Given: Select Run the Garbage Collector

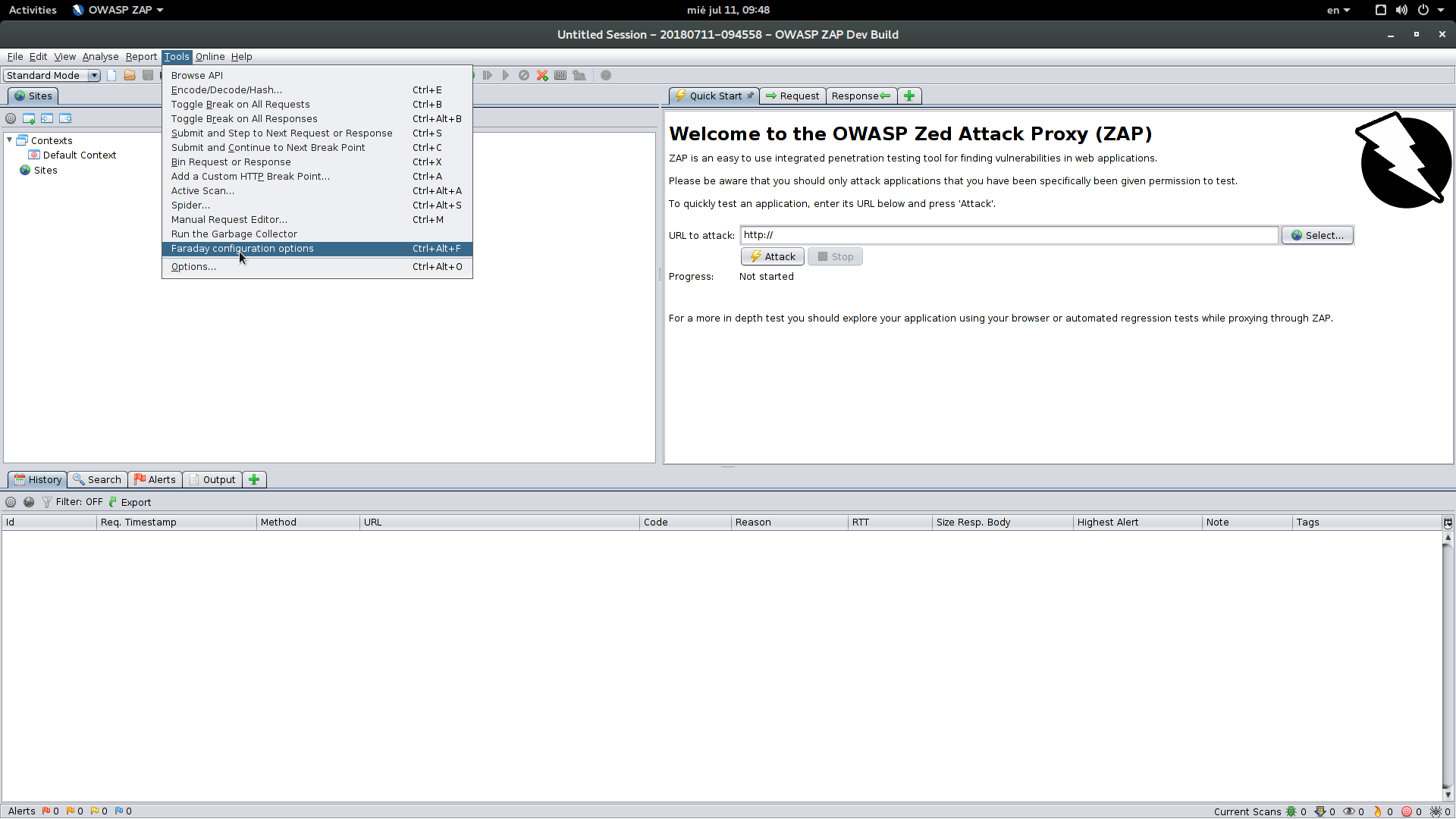Looking at the screenshot, I should click(x=317, y=234).
